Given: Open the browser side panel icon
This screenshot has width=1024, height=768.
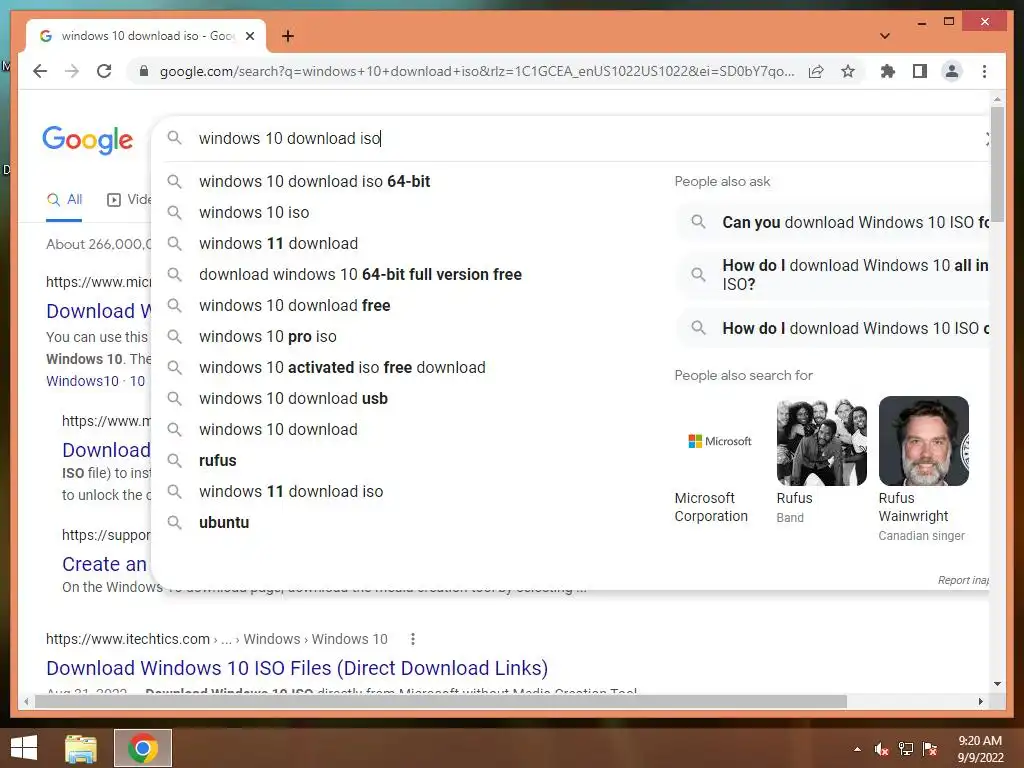Looking at the screenshot, I should 920,71.
